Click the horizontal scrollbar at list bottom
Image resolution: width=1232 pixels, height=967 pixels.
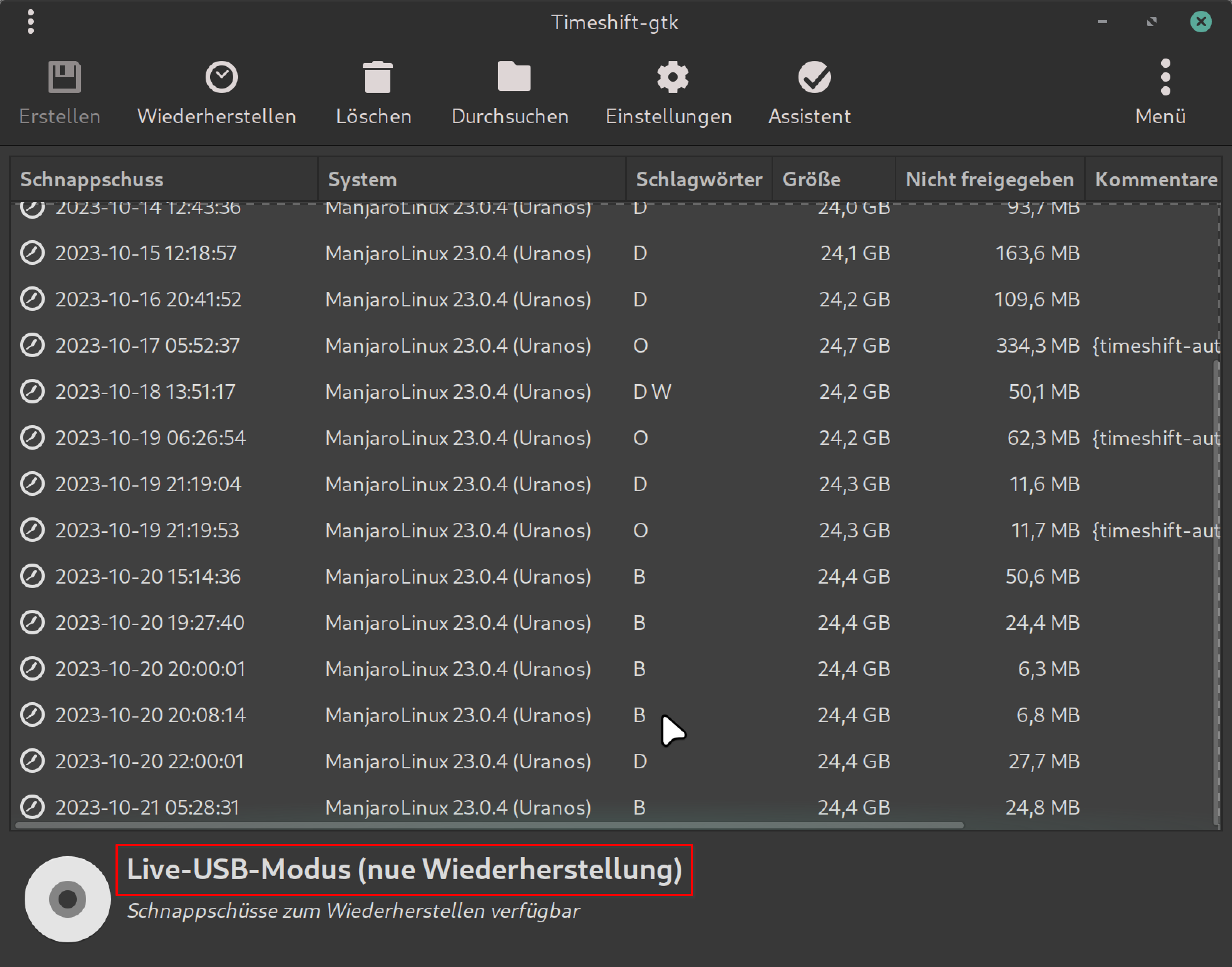(490, 825)
